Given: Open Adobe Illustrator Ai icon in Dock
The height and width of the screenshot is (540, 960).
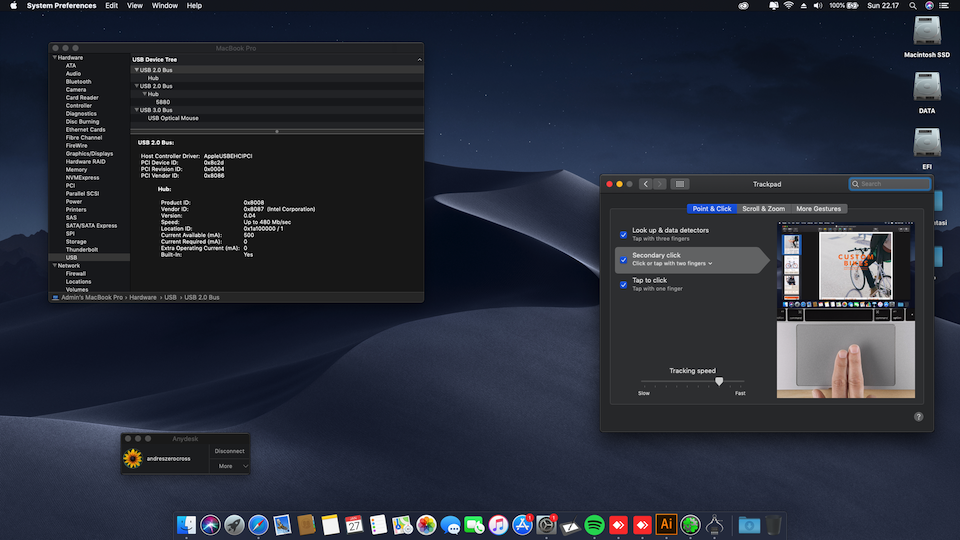Looking at the screenshot, I should (666, 525).
